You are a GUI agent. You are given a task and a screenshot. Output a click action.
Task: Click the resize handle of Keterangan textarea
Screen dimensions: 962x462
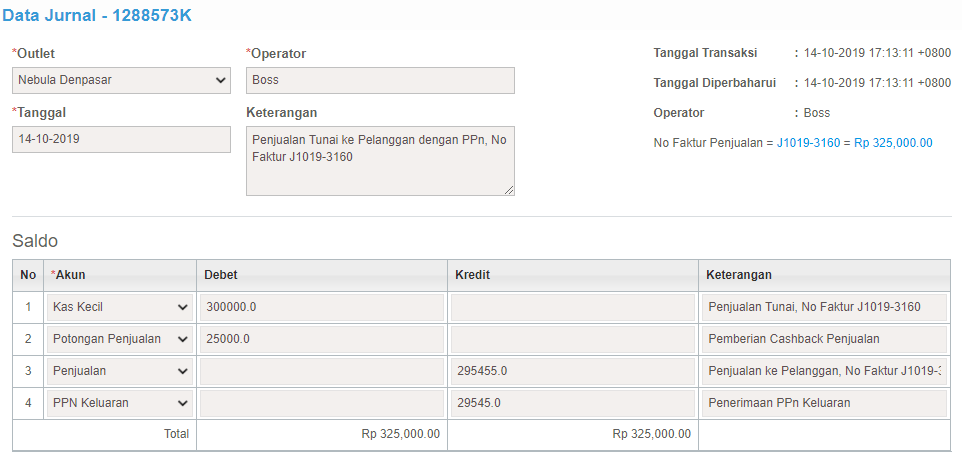click(x=509, y=191)
